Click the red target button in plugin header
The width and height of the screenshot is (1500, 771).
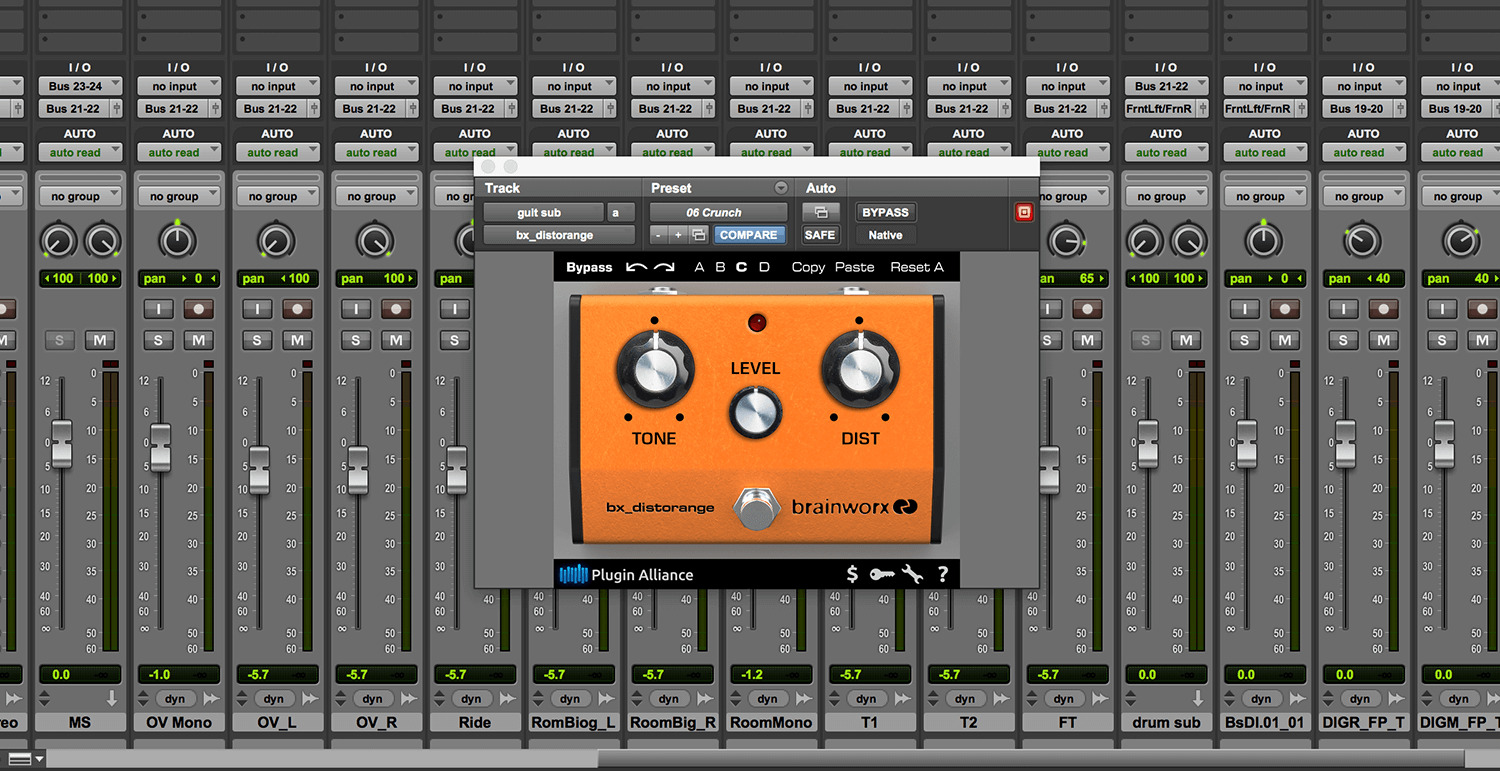click(1023, 212)
